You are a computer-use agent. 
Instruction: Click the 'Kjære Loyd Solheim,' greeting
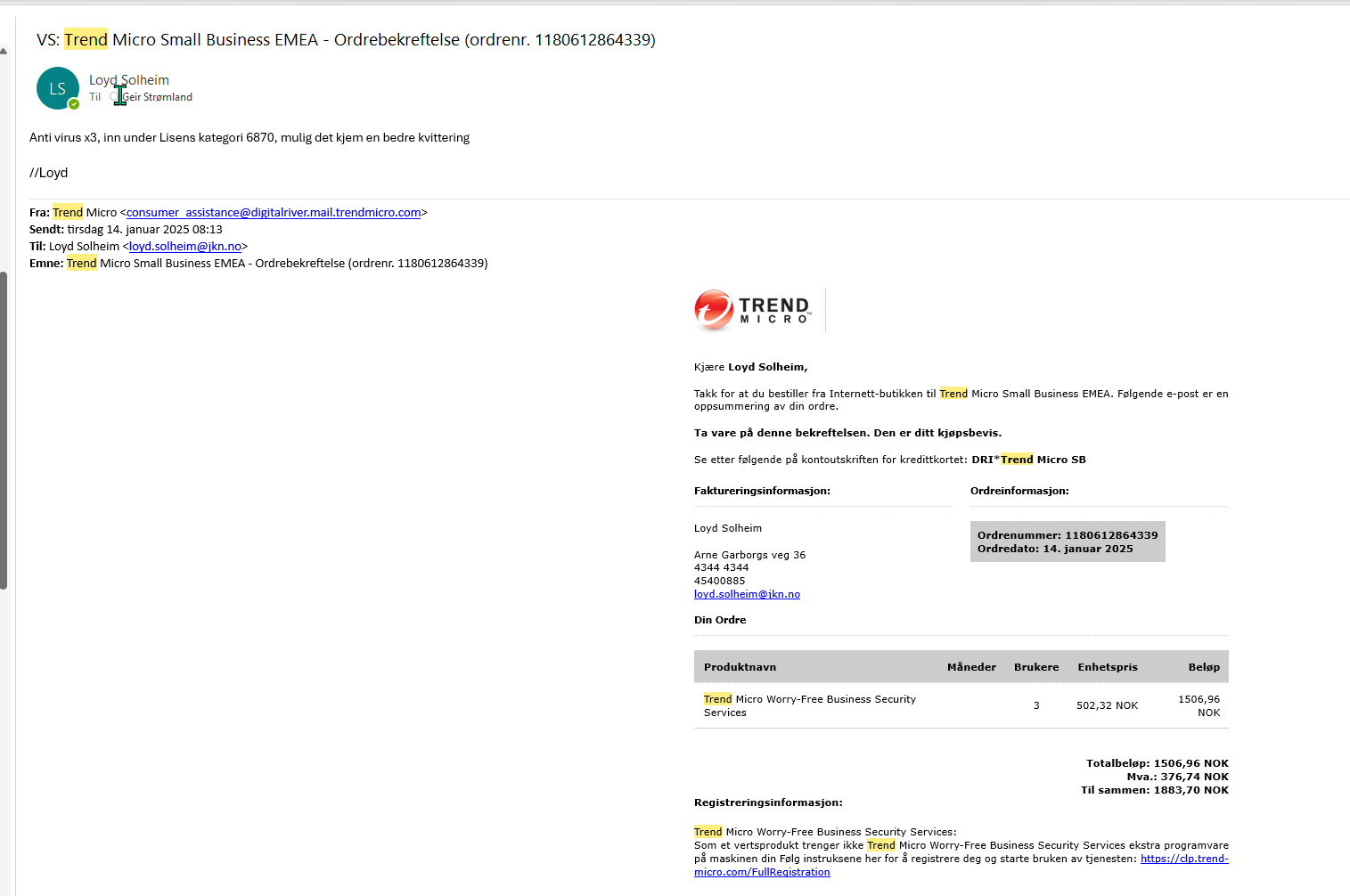coord(751,367)
